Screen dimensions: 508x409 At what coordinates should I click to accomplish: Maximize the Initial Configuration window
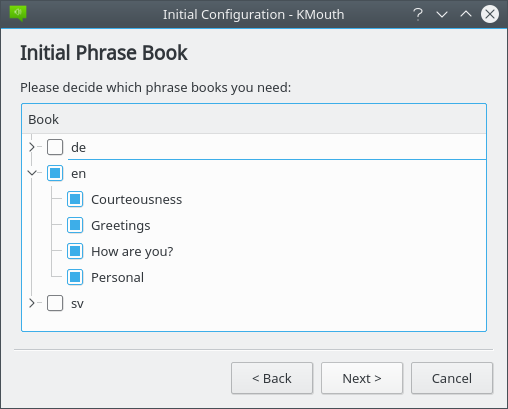[x=466, y=14]
